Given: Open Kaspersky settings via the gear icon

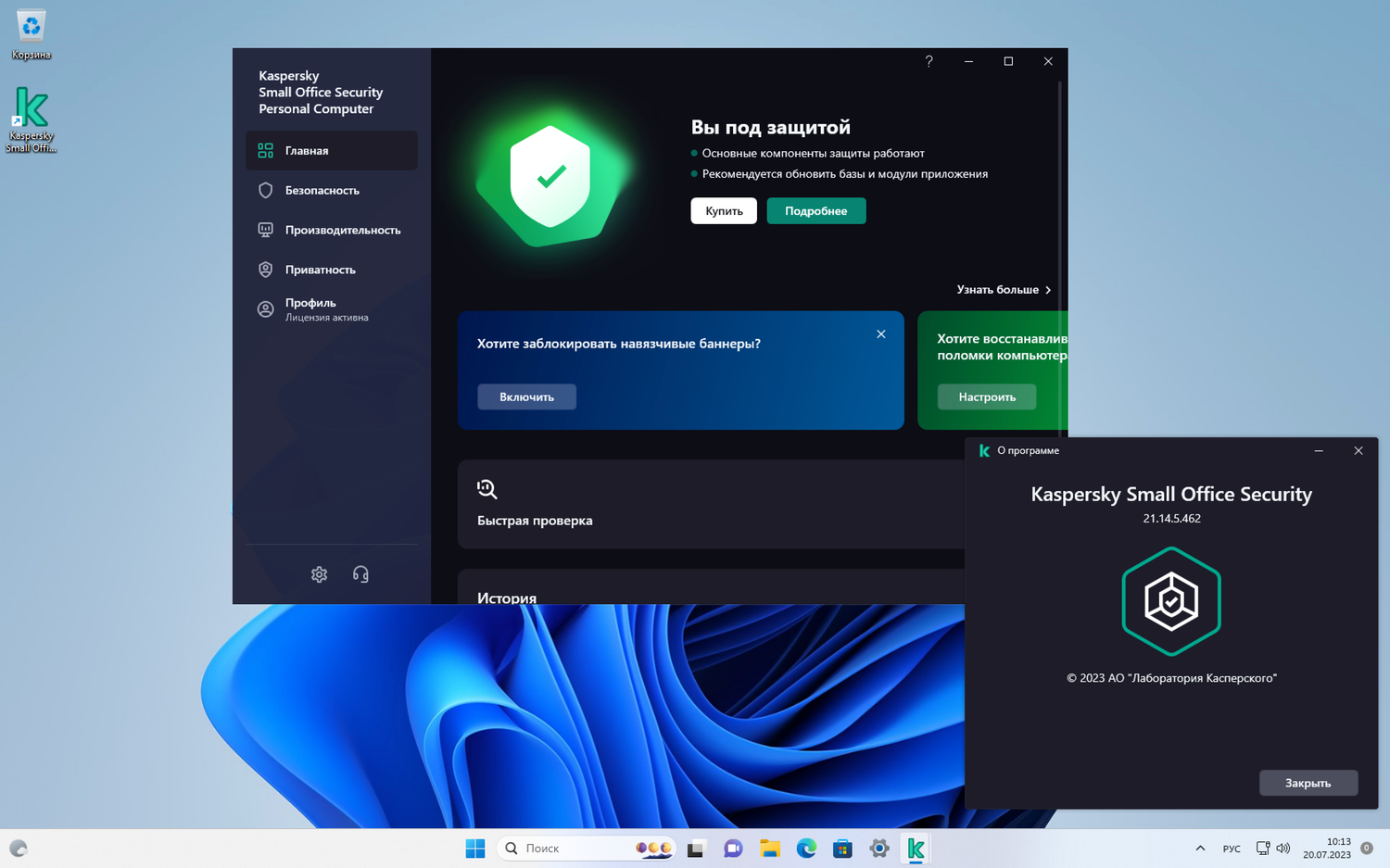Looking at the screenshot, I should tap(319, 574).
